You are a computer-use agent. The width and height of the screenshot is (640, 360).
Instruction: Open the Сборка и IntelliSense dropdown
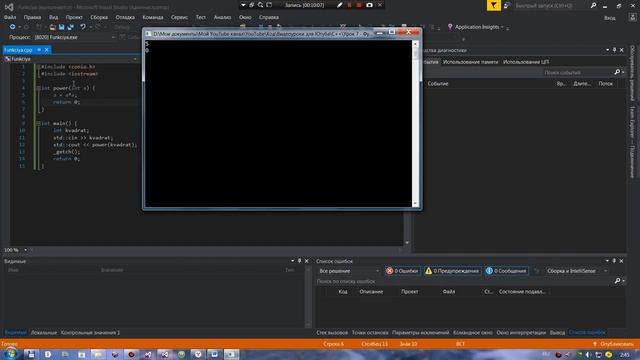[577, 271]
